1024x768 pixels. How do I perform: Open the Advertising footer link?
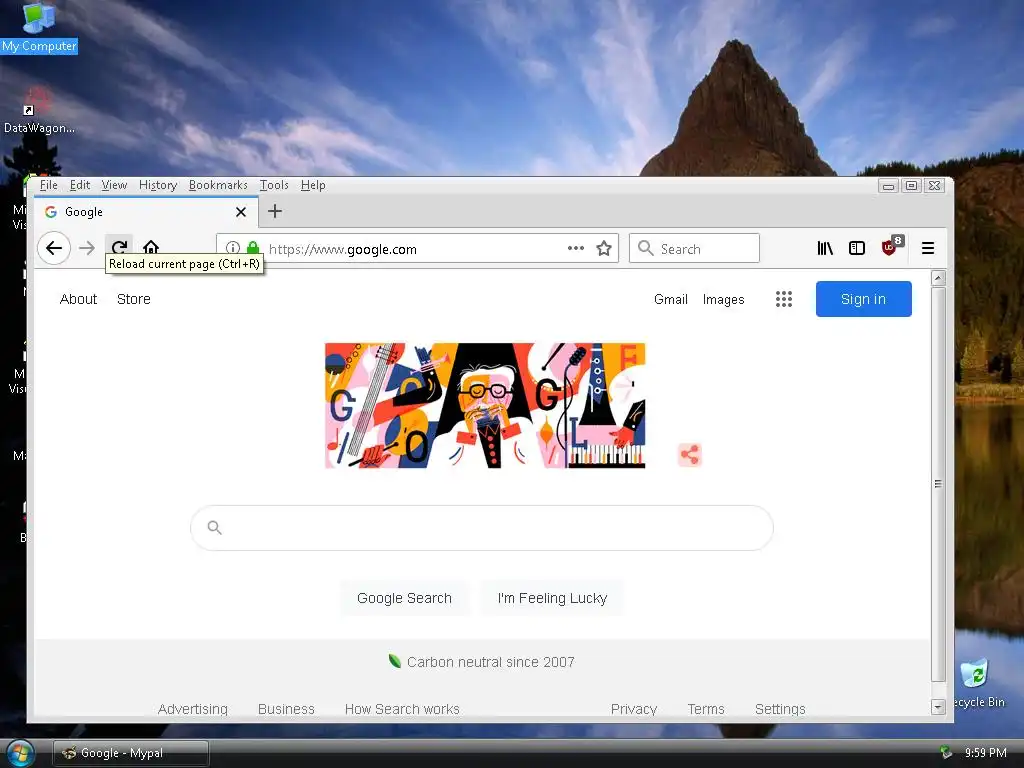pyautogui.click(x=193, y=709)
